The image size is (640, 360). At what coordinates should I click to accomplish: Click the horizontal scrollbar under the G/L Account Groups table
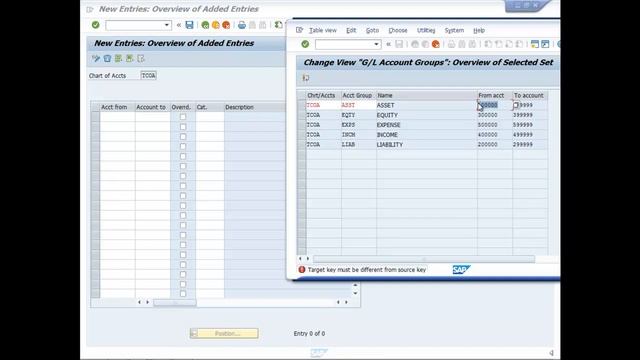[x=424, y=259]
